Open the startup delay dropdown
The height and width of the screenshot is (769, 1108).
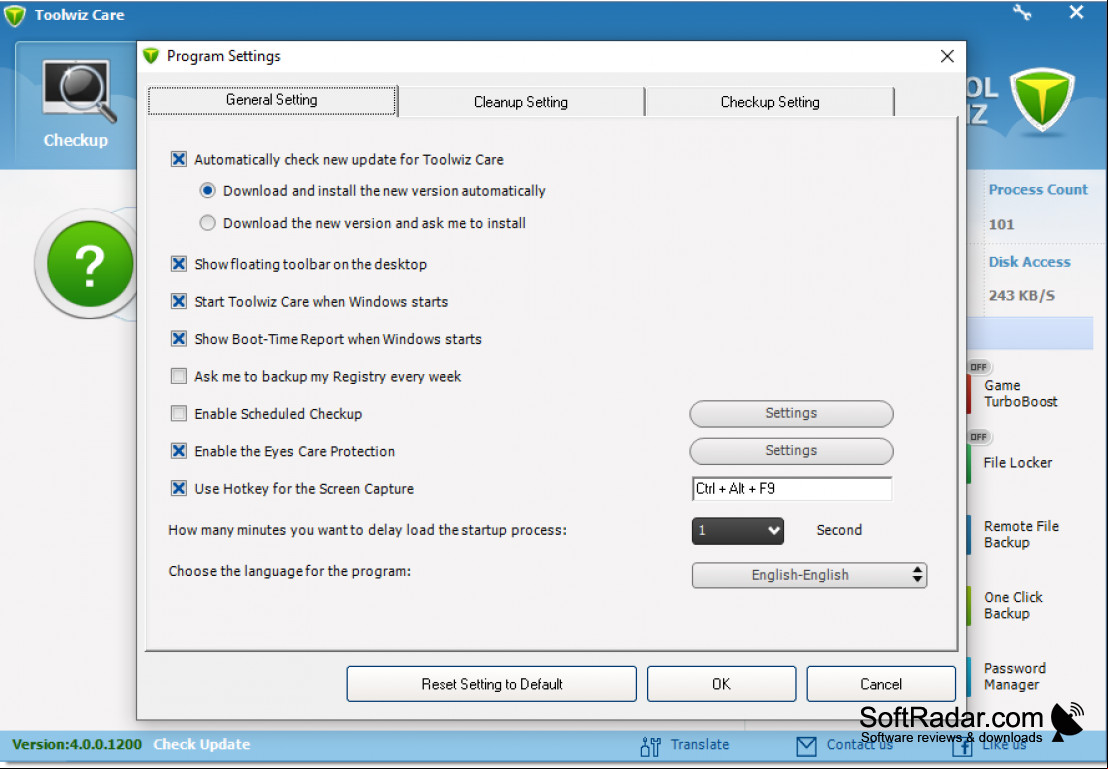[x=738, y=531]
